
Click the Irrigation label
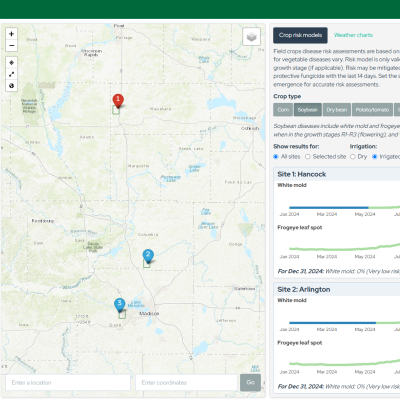363,146
